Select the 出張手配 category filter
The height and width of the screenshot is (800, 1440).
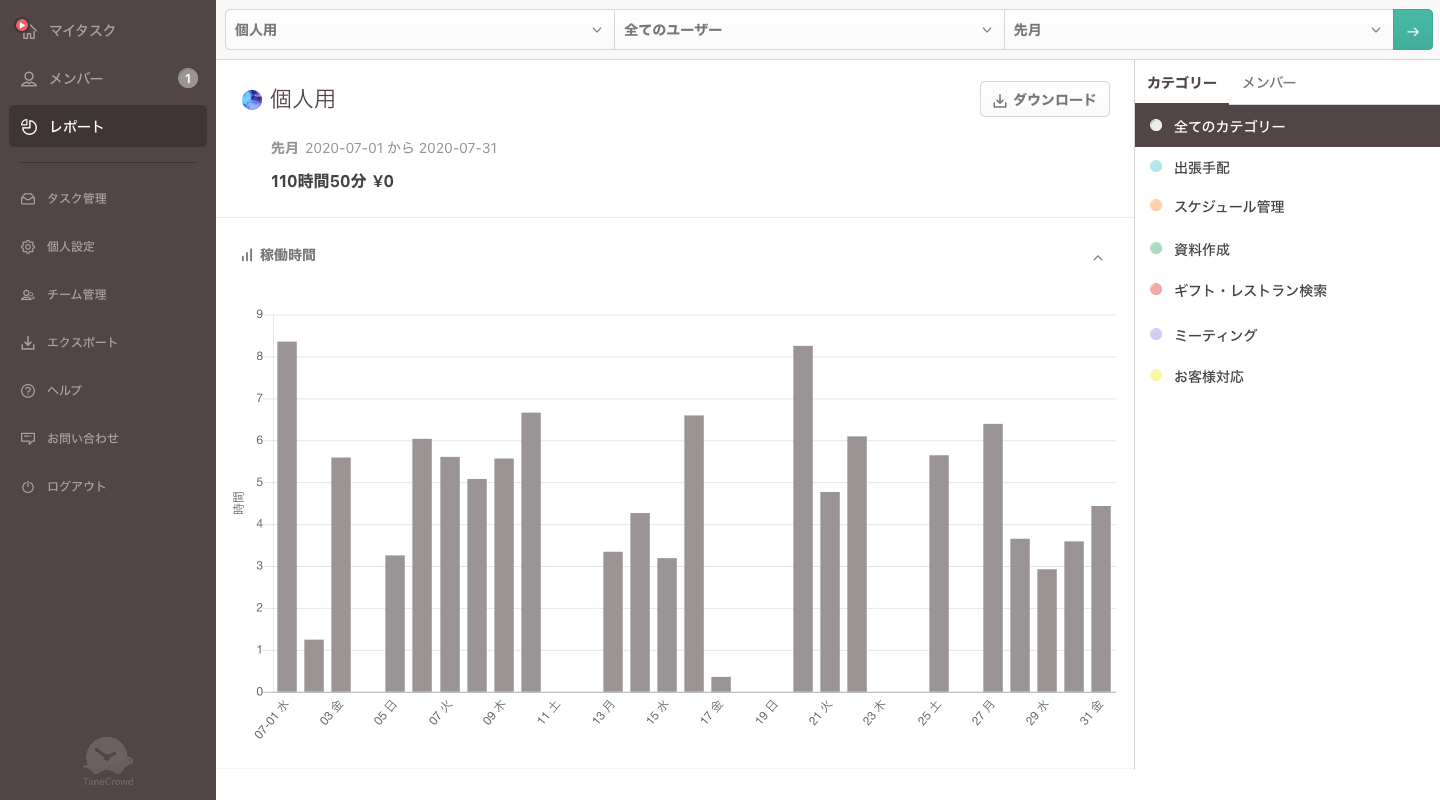tap(1201, 168)
